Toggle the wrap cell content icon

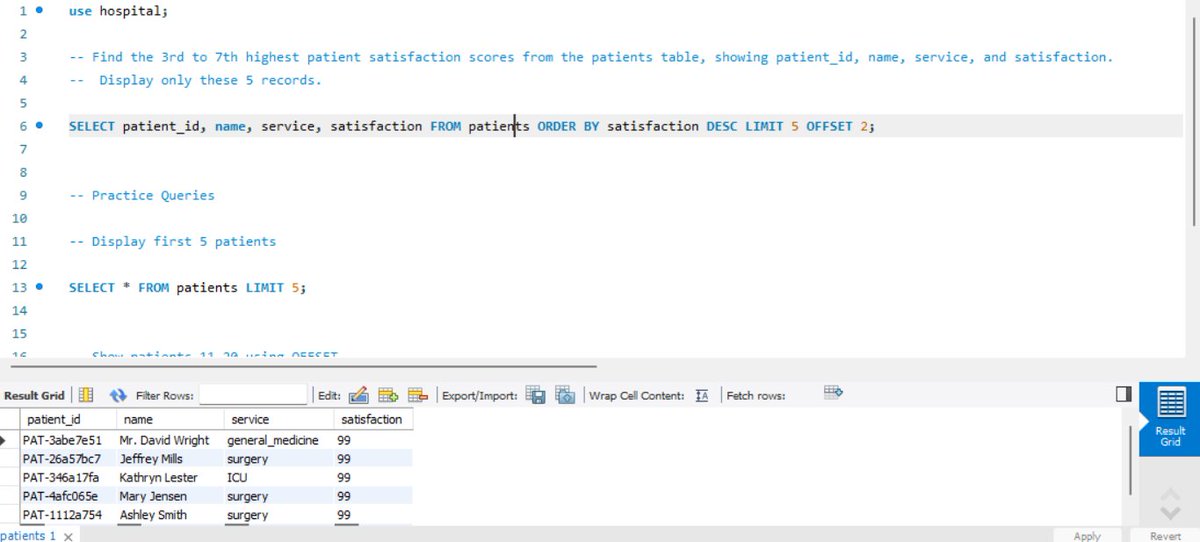(x=702, y=395)
